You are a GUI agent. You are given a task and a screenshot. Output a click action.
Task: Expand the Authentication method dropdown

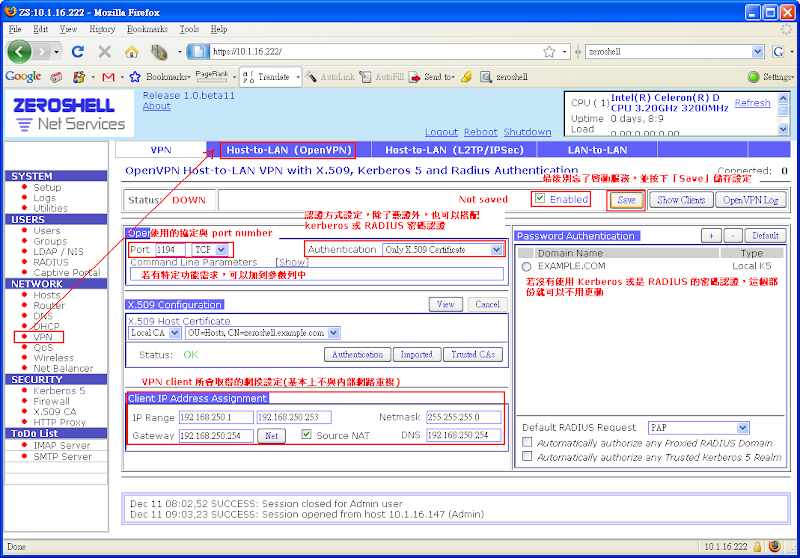443,249
